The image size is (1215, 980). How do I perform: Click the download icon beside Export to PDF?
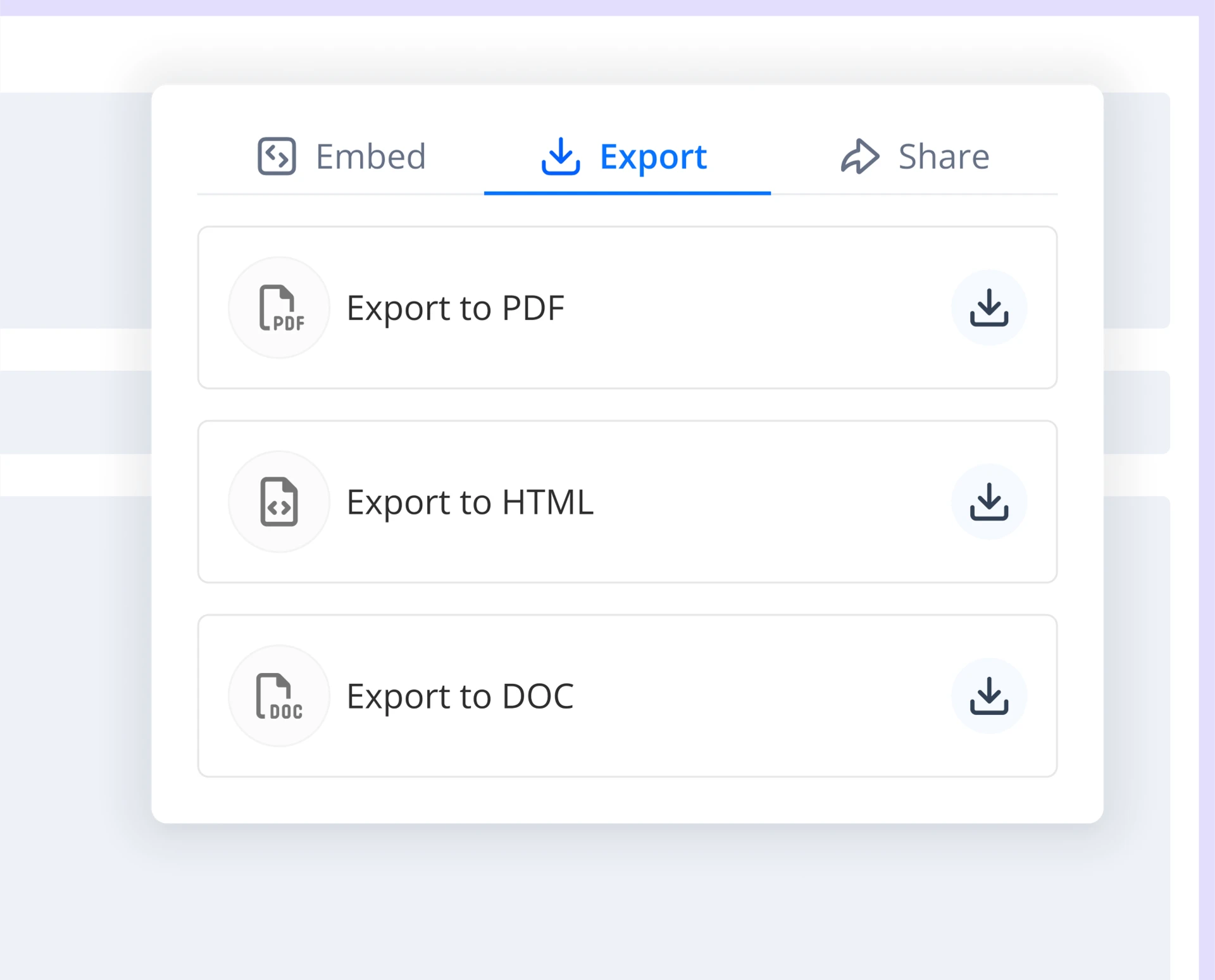[x=990, y=308]
